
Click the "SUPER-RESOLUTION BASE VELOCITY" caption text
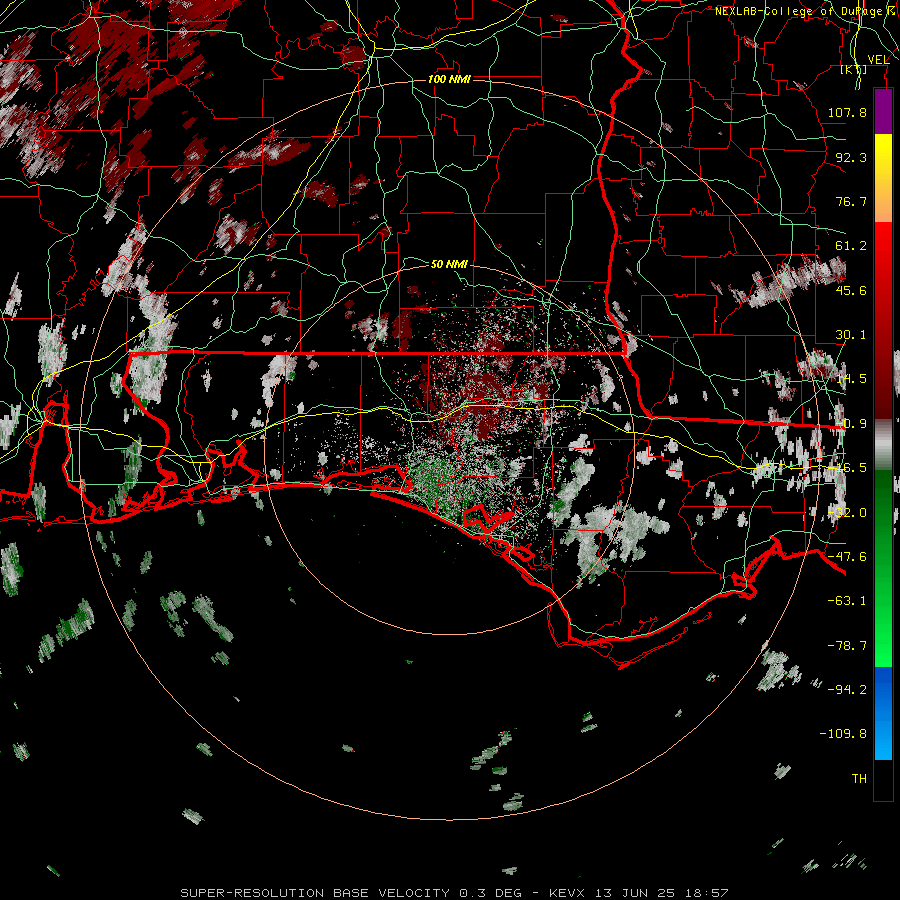317,893
